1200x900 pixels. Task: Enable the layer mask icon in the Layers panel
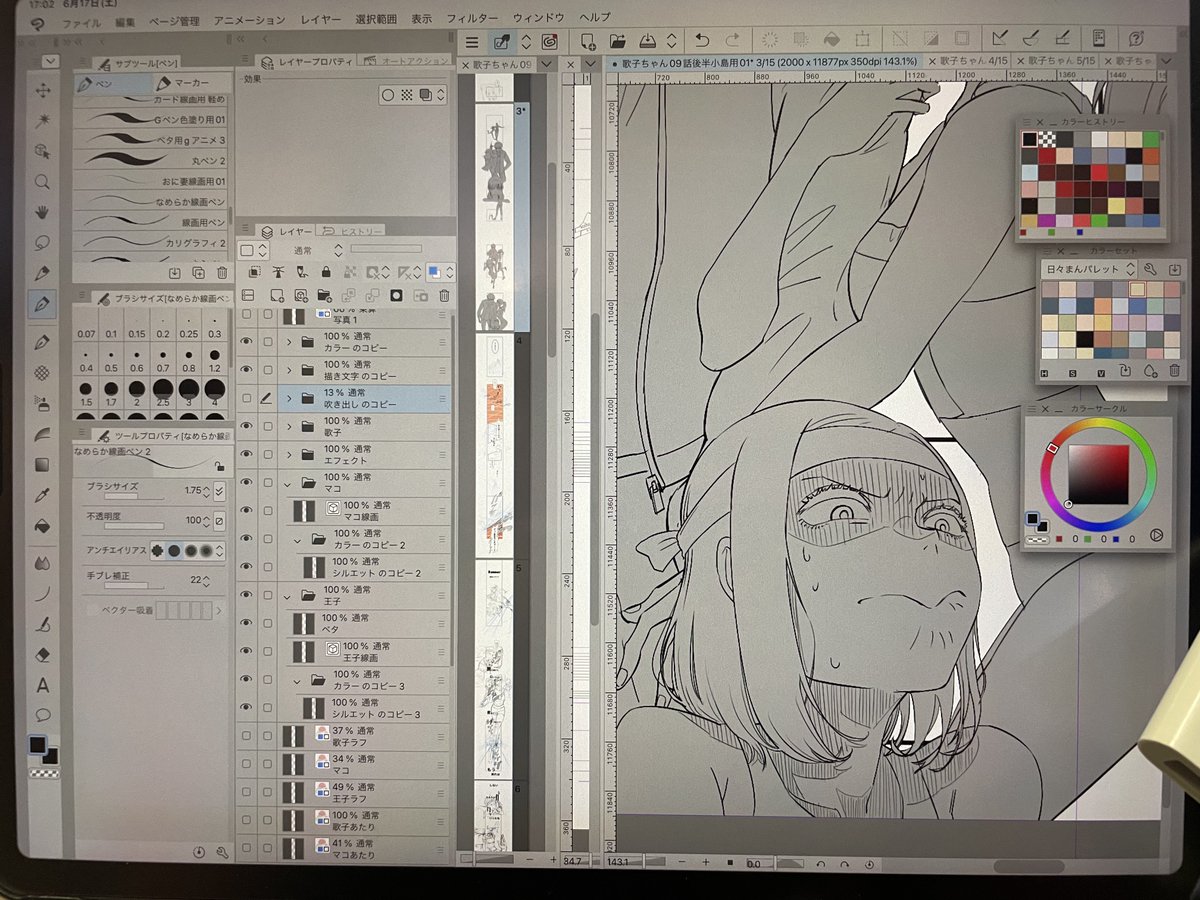[x=397, y=295]
